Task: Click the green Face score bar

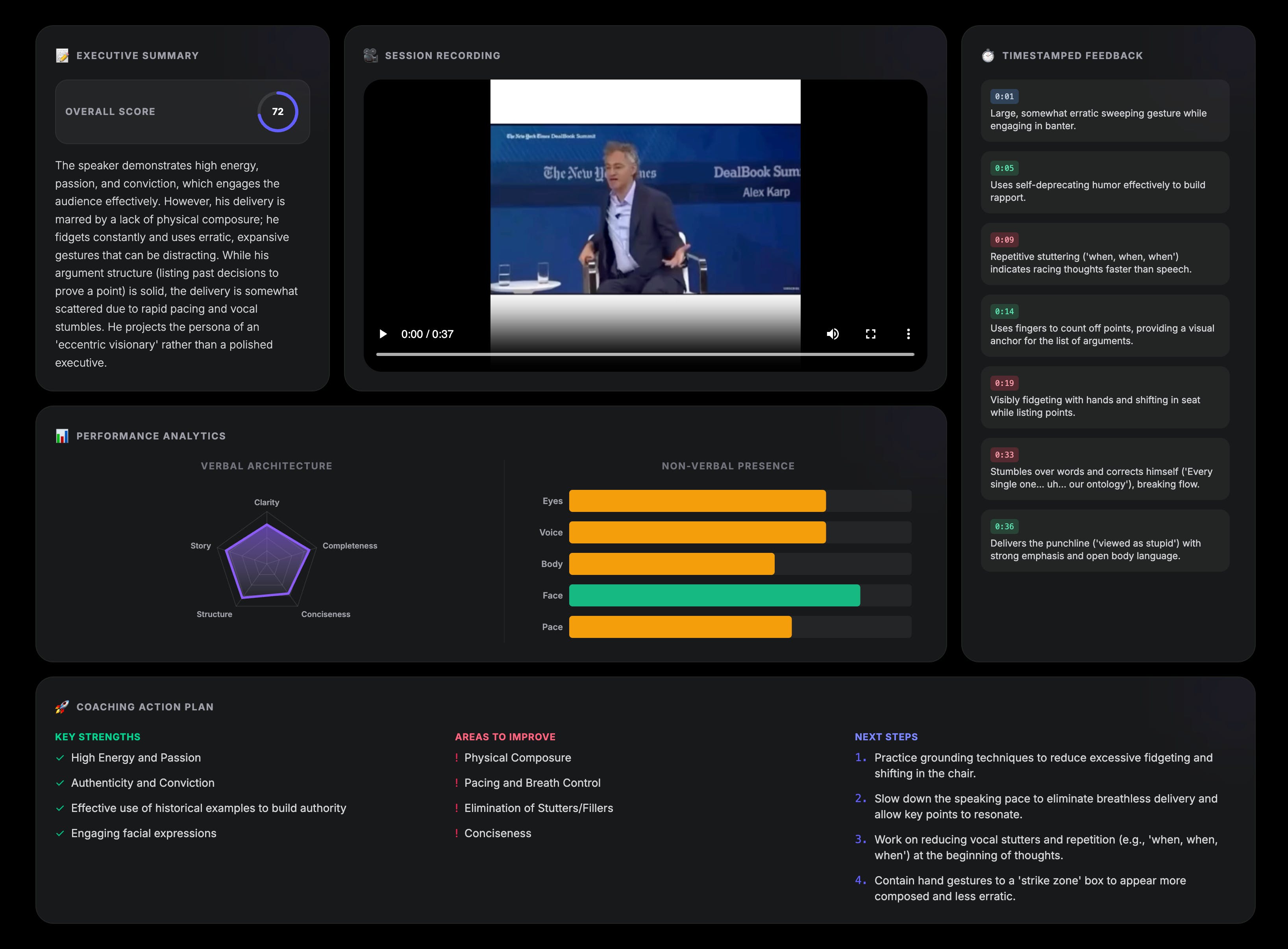Action: coord(714,595)
